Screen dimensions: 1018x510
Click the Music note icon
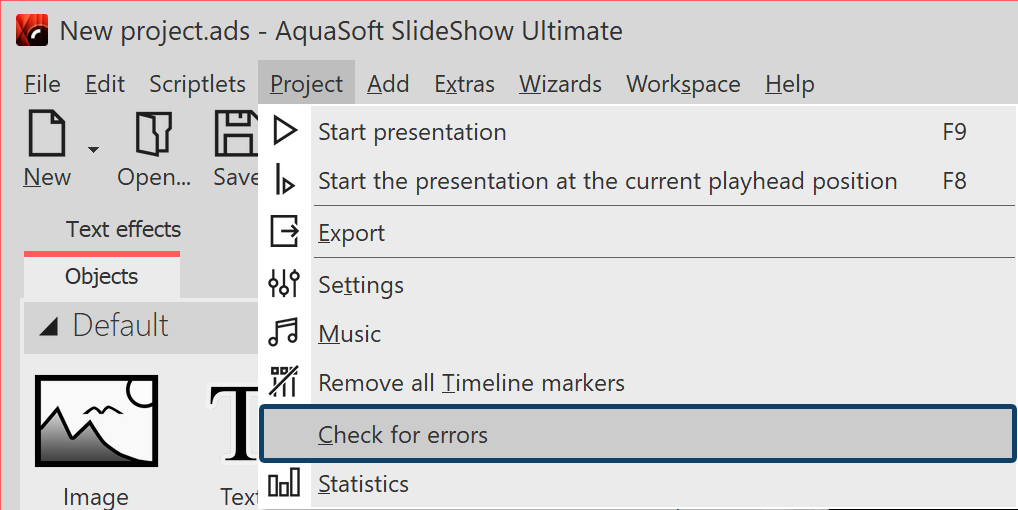(285, 333)
